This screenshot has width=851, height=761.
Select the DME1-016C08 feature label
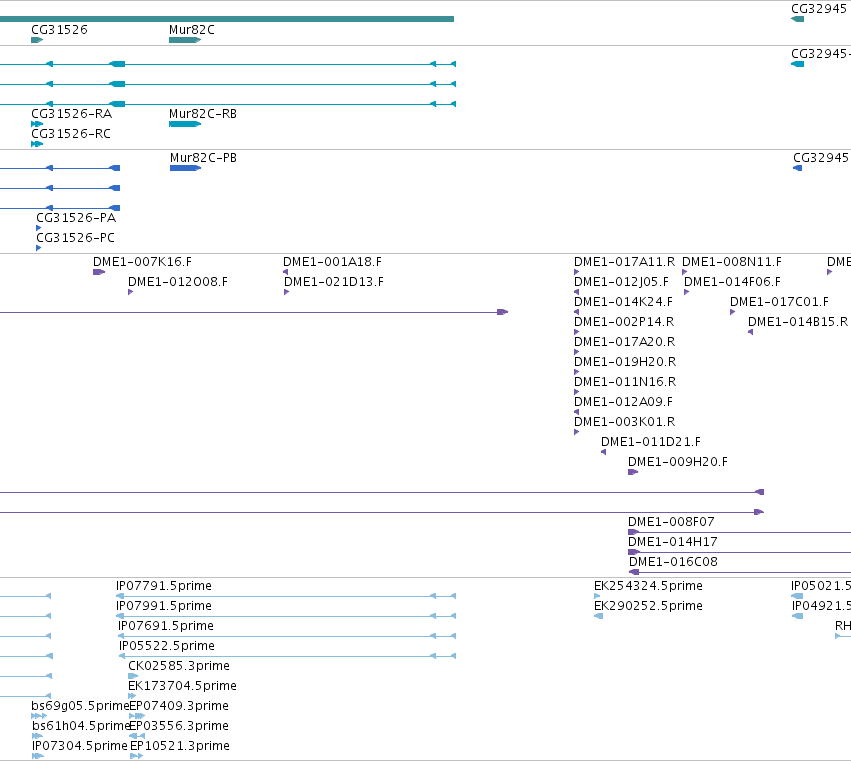(674, 563)
